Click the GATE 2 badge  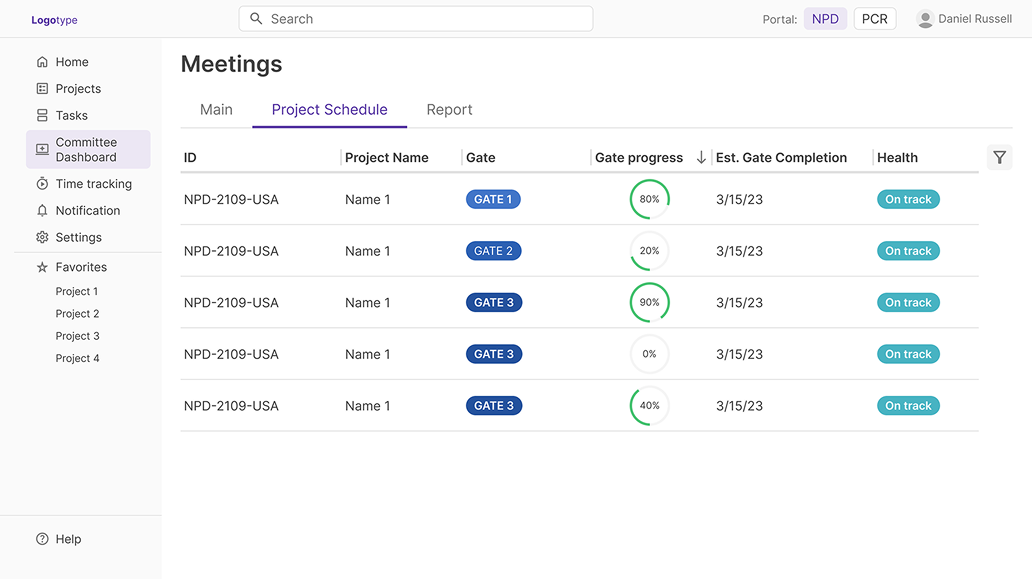[493, 251]
